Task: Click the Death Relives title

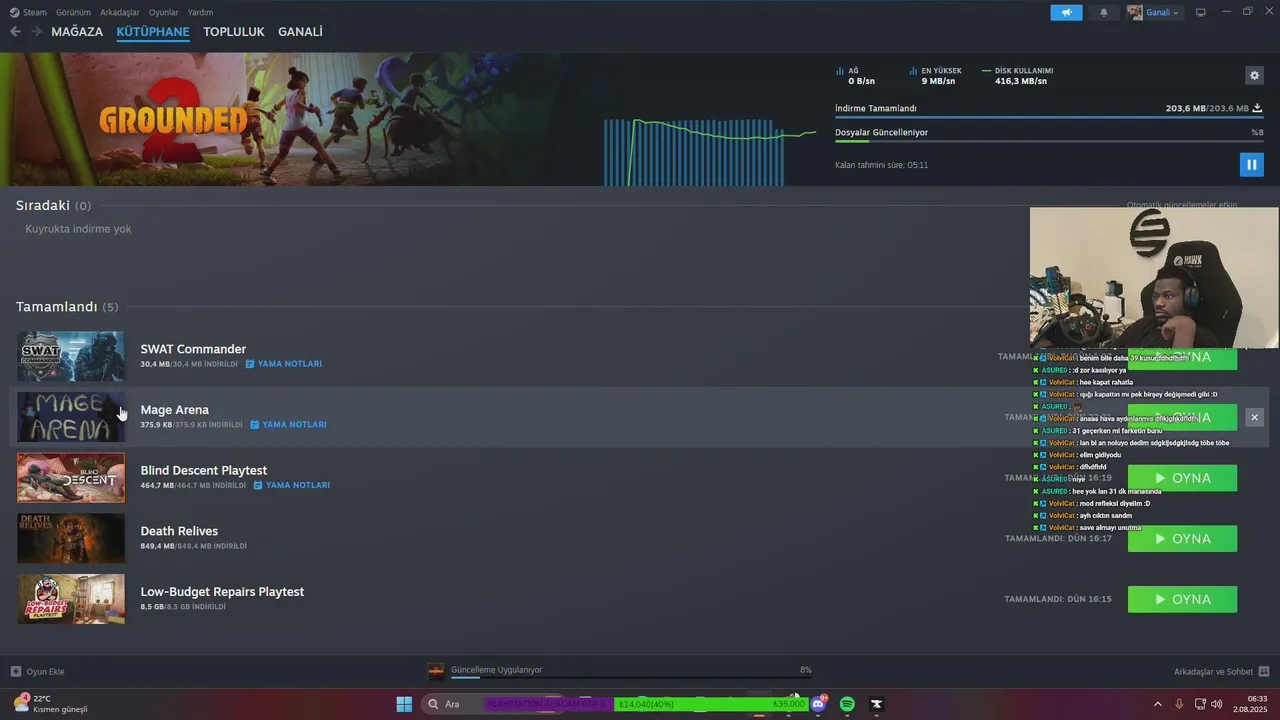Action: (179, 531)
